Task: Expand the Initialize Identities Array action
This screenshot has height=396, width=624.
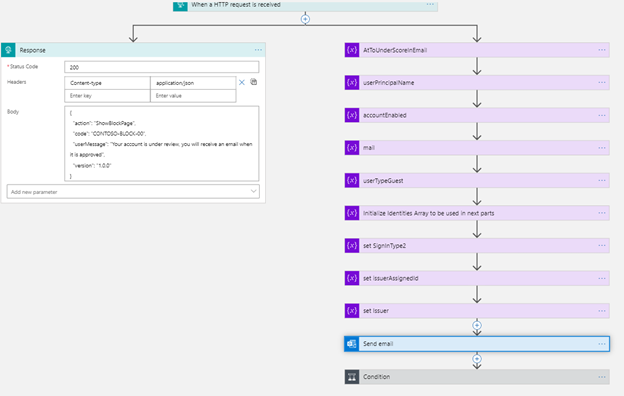Action: pos(477,213)
